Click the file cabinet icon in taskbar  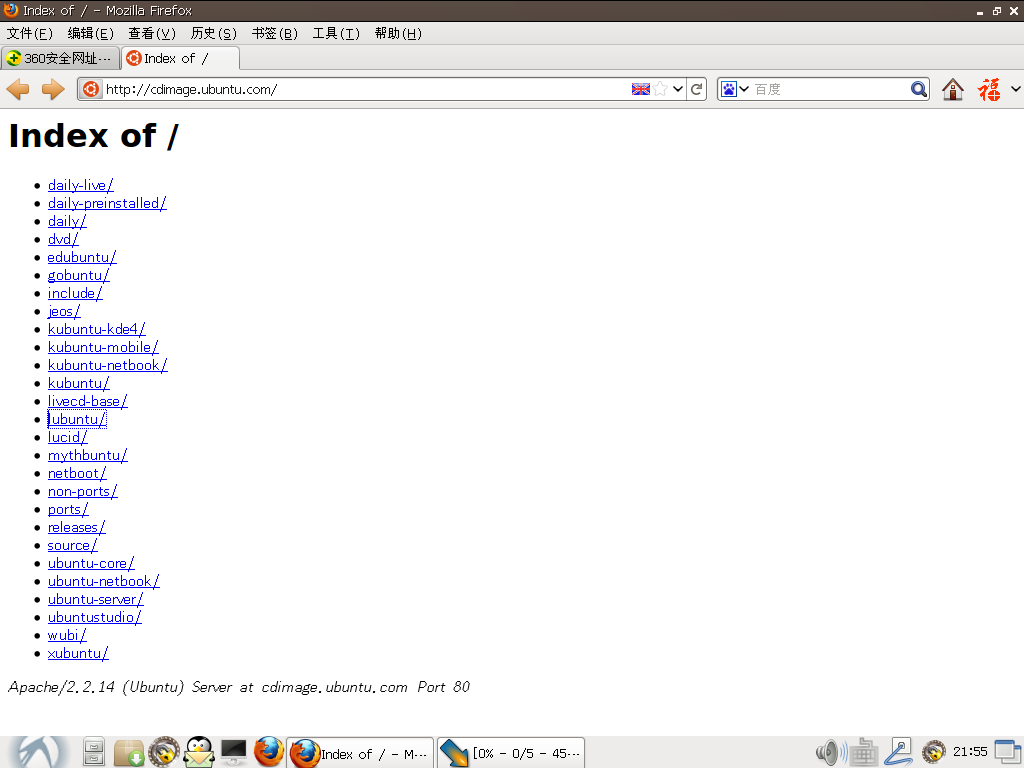click(x=94, y=752)
